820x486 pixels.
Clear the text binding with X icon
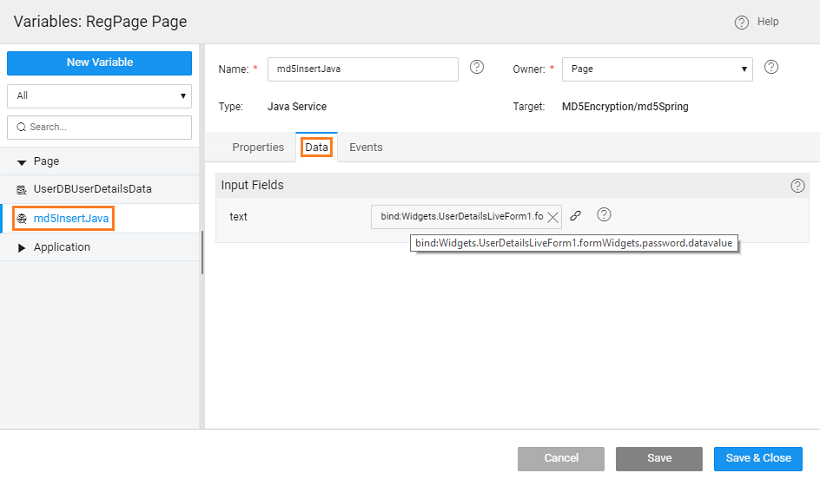point(553,217)
